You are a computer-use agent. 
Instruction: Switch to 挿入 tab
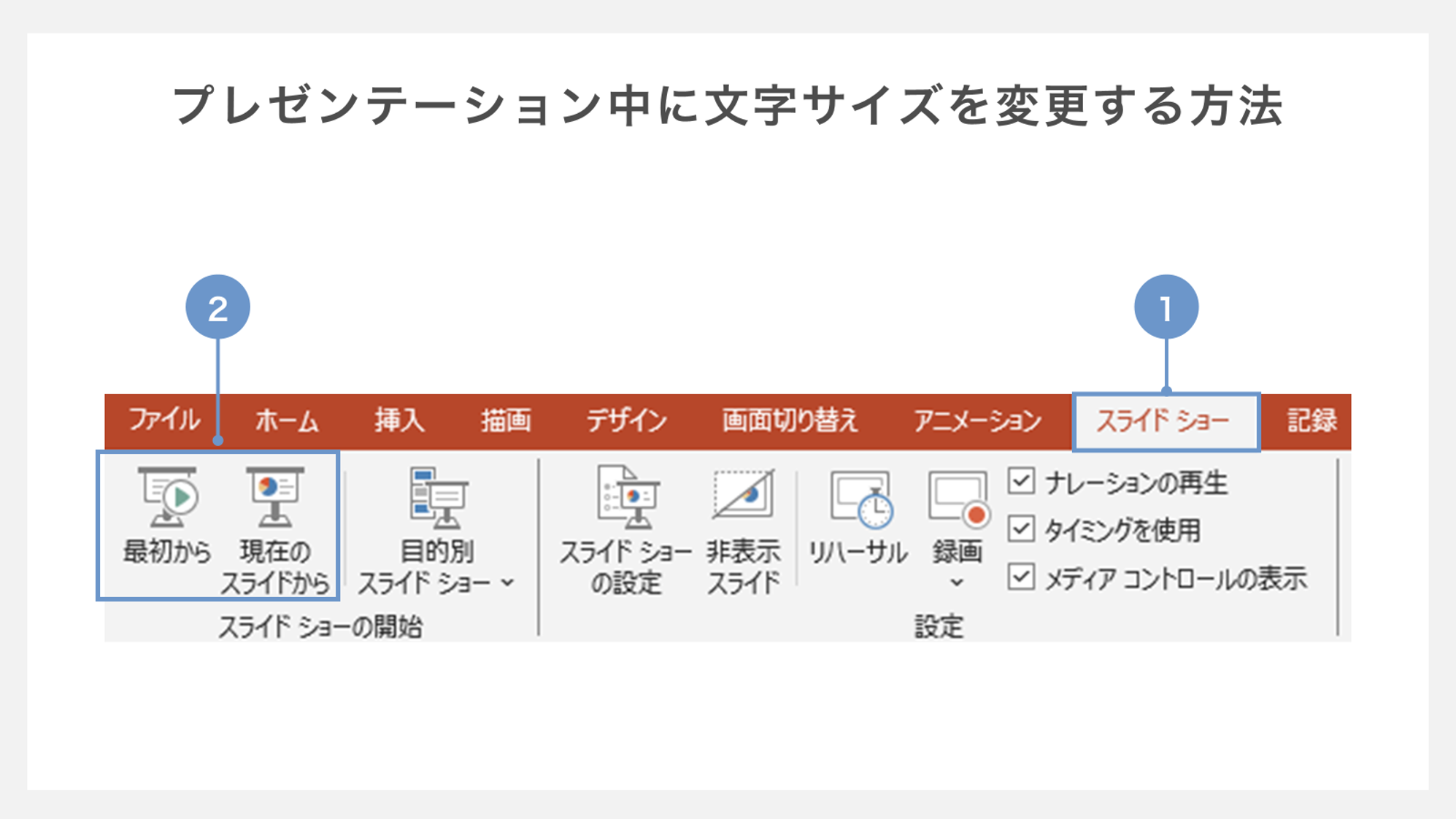(x=399, y=420)
